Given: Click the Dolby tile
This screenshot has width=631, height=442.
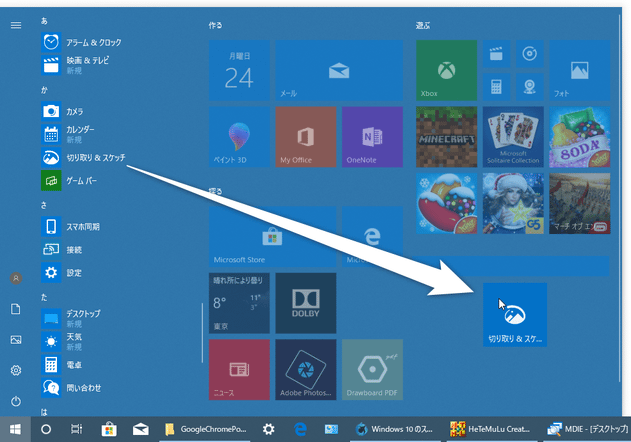Looking at the screenshot, I should coord(306,303).
